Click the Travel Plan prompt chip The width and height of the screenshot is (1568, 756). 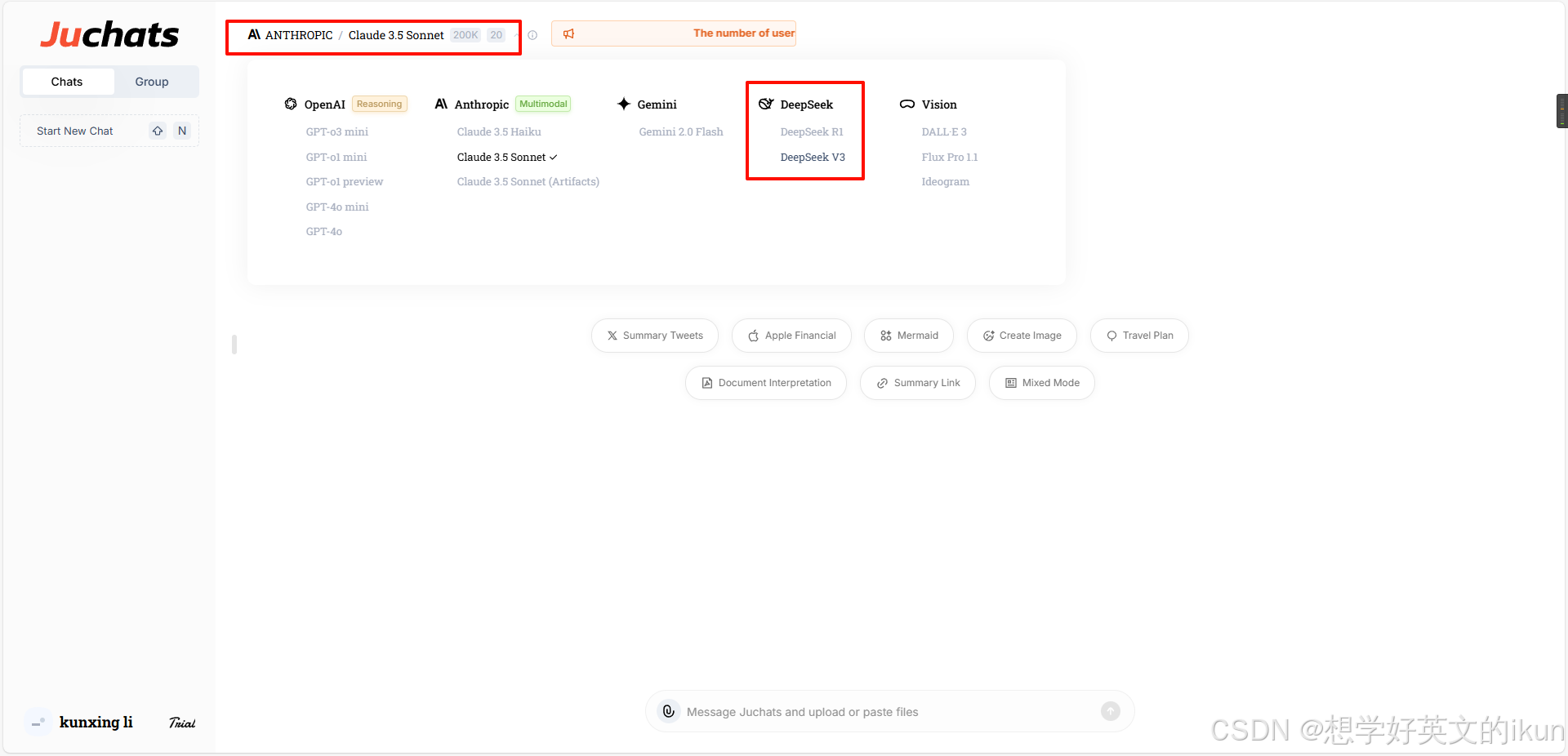pos(1139,336)
